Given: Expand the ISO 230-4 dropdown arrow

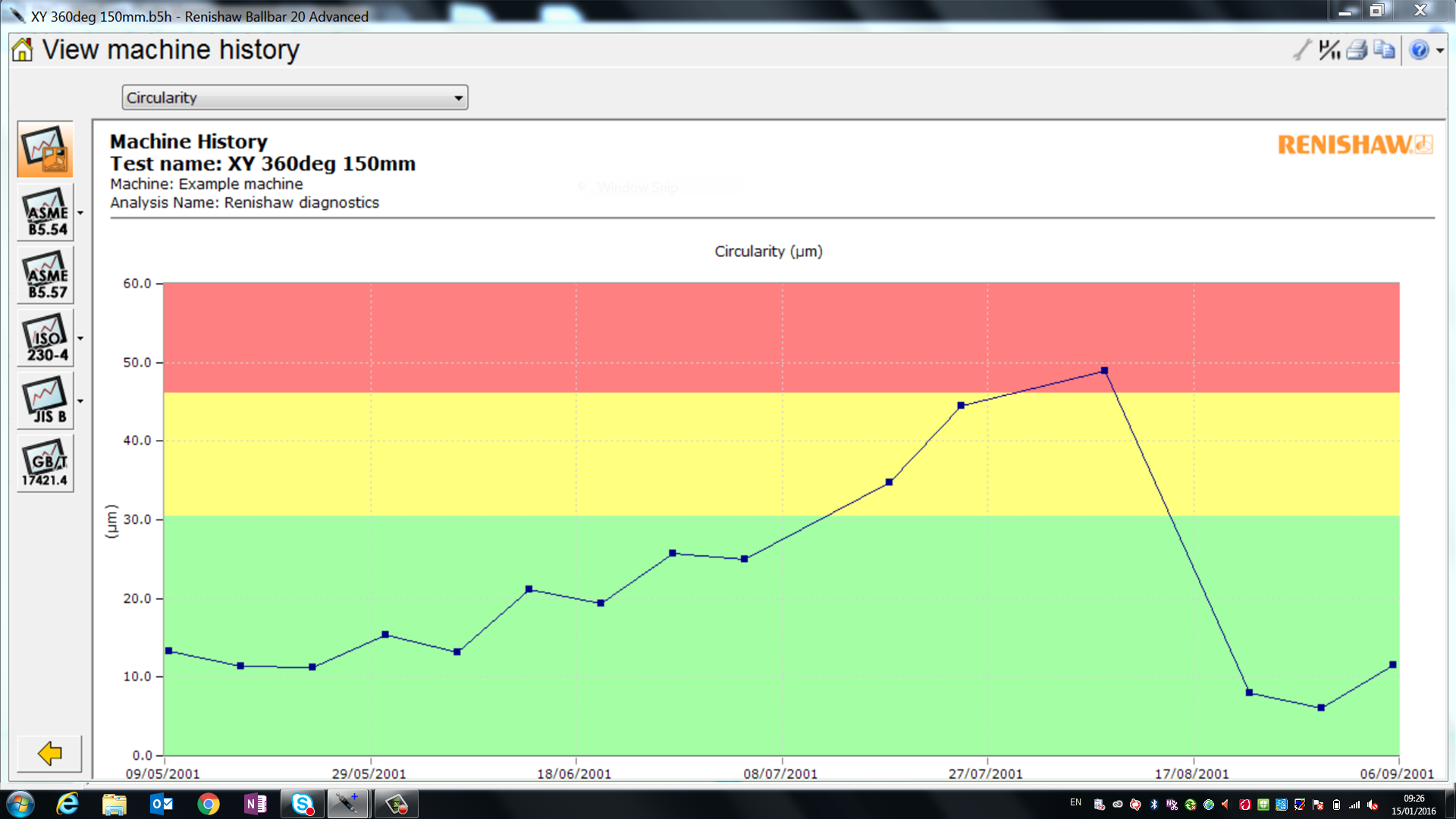Looking at the screenshot, I should (x=80, y=339).
